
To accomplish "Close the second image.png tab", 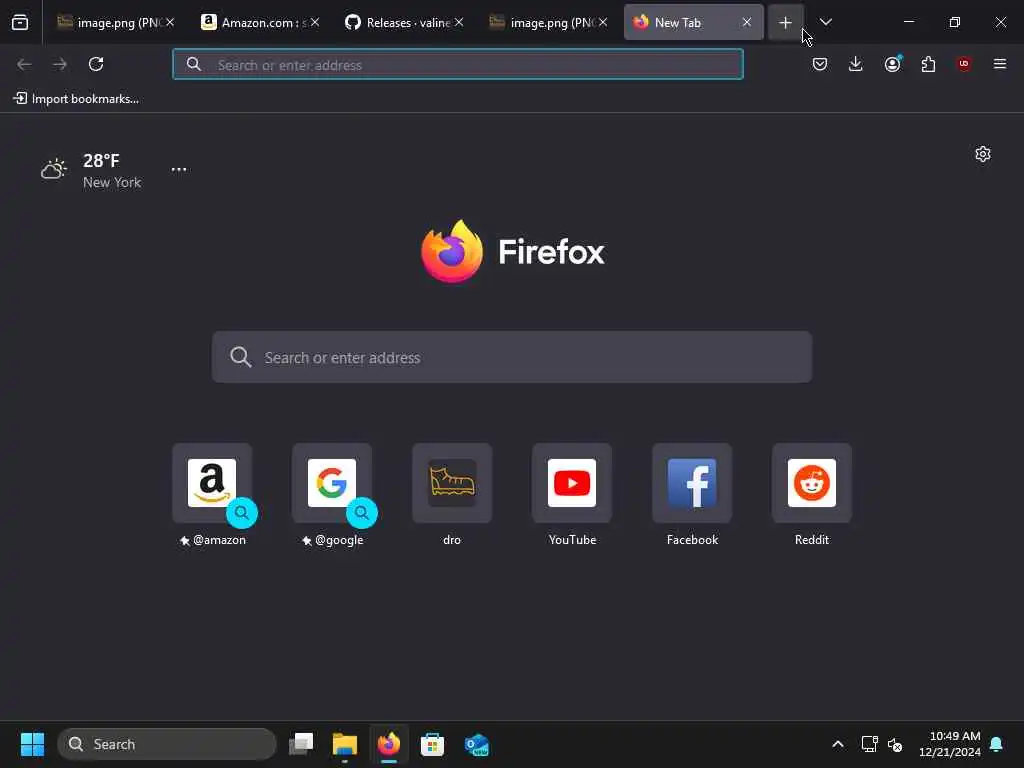I will [x=603, y=22].
